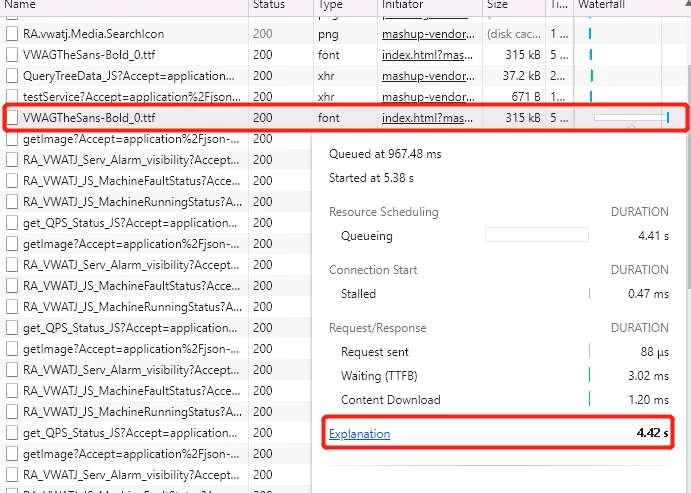The height and width of the screenshot is (493, 691).
Task: Click the Stalled timing label
Action: pyautogui.click(x=358, y=294)
